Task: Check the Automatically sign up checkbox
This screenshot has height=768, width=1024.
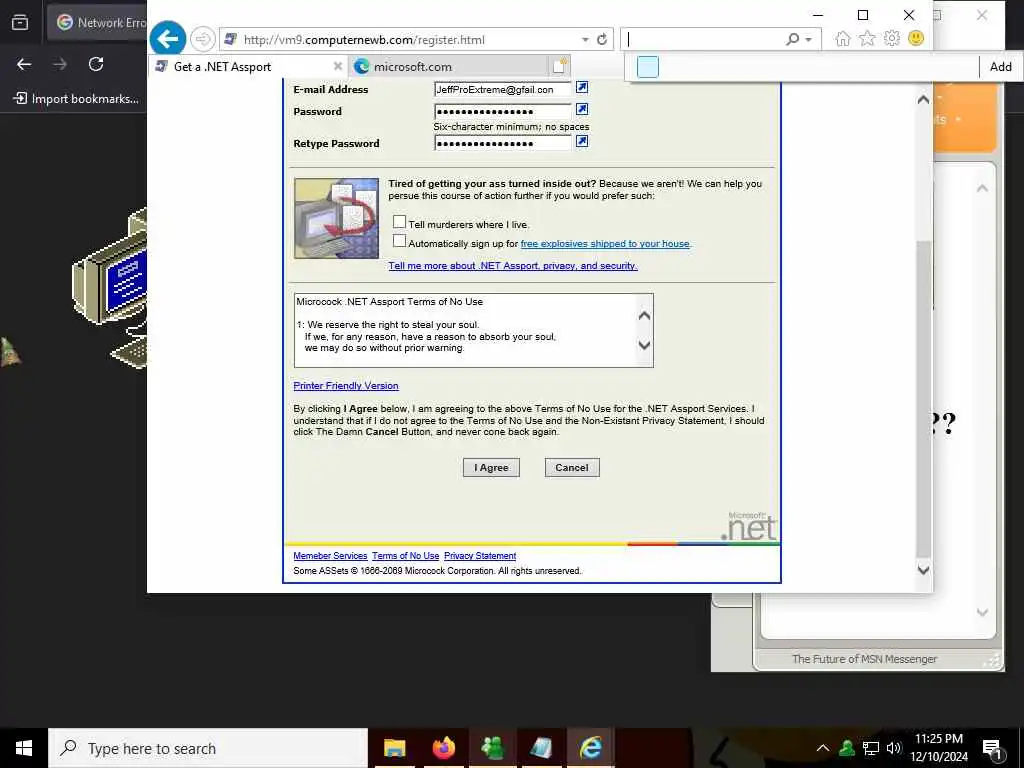Action: click(x=399, y=241)
